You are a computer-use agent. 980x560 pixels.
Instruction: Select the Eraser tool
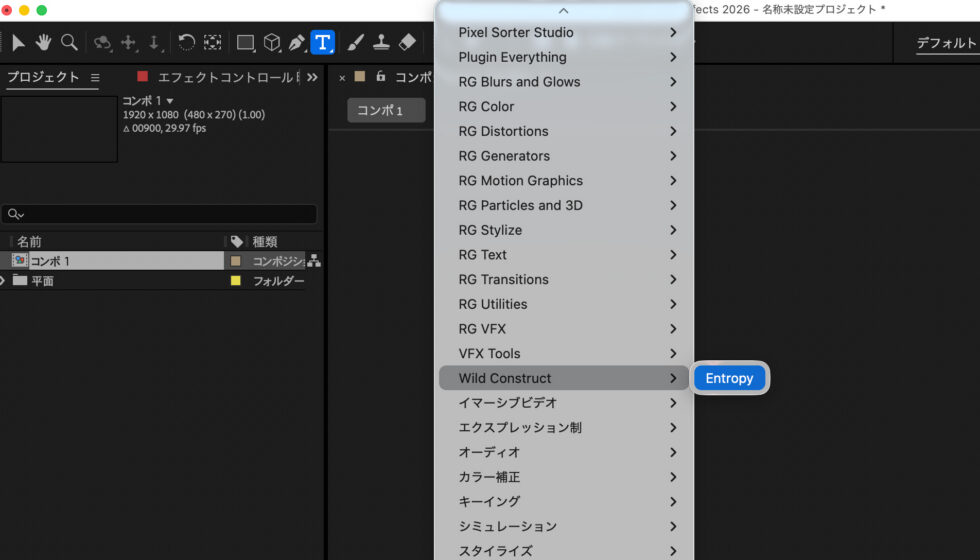click(x=407, y=42)
